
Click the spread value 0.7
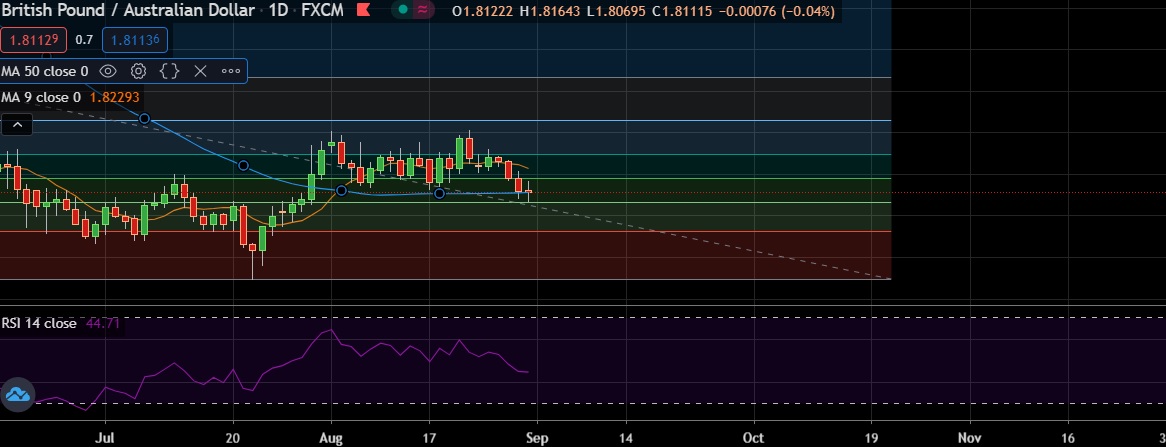click(x=84, y=40)
